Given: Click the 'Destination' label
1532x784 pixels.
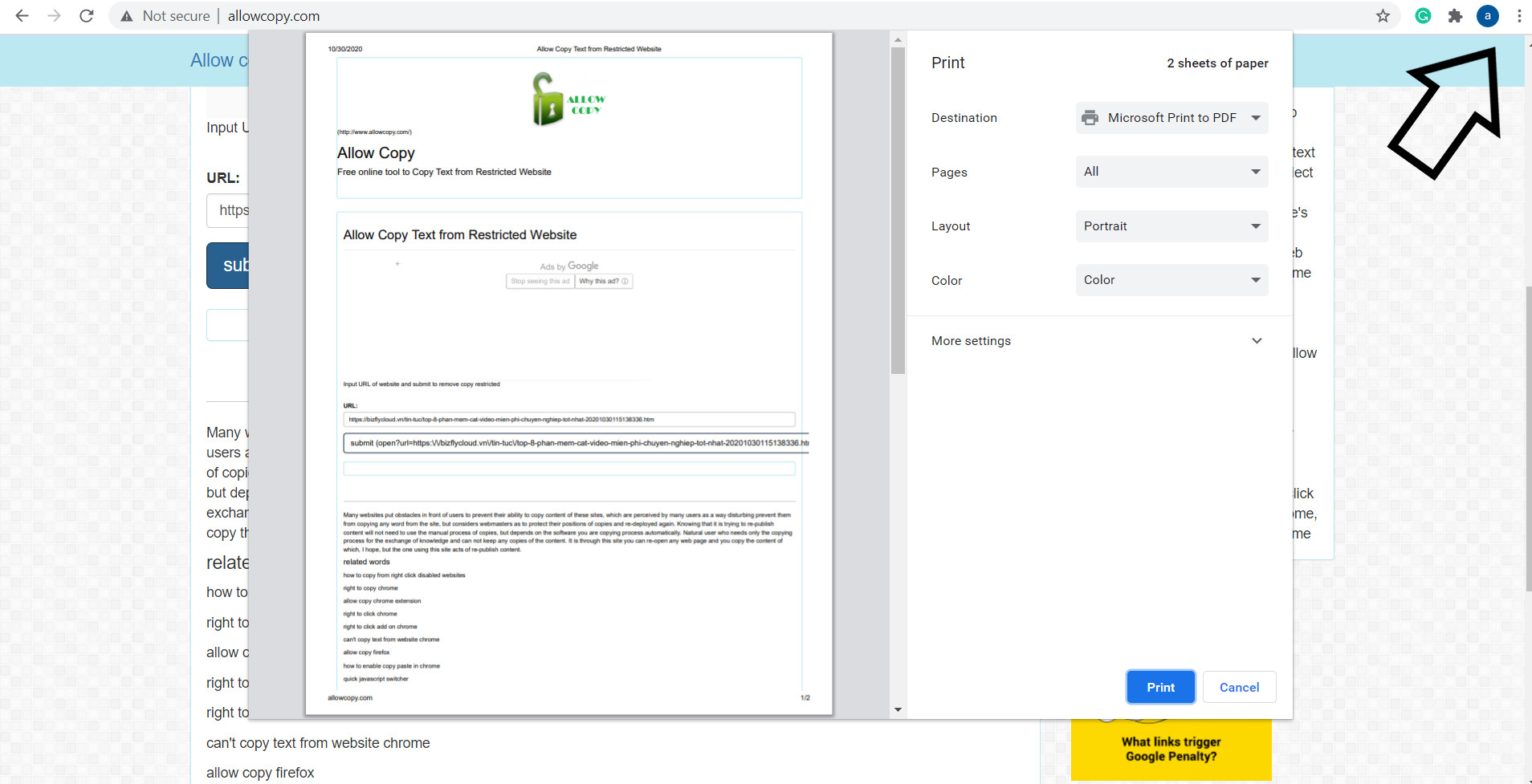Looking at the screenshot, I should (964, 118).
